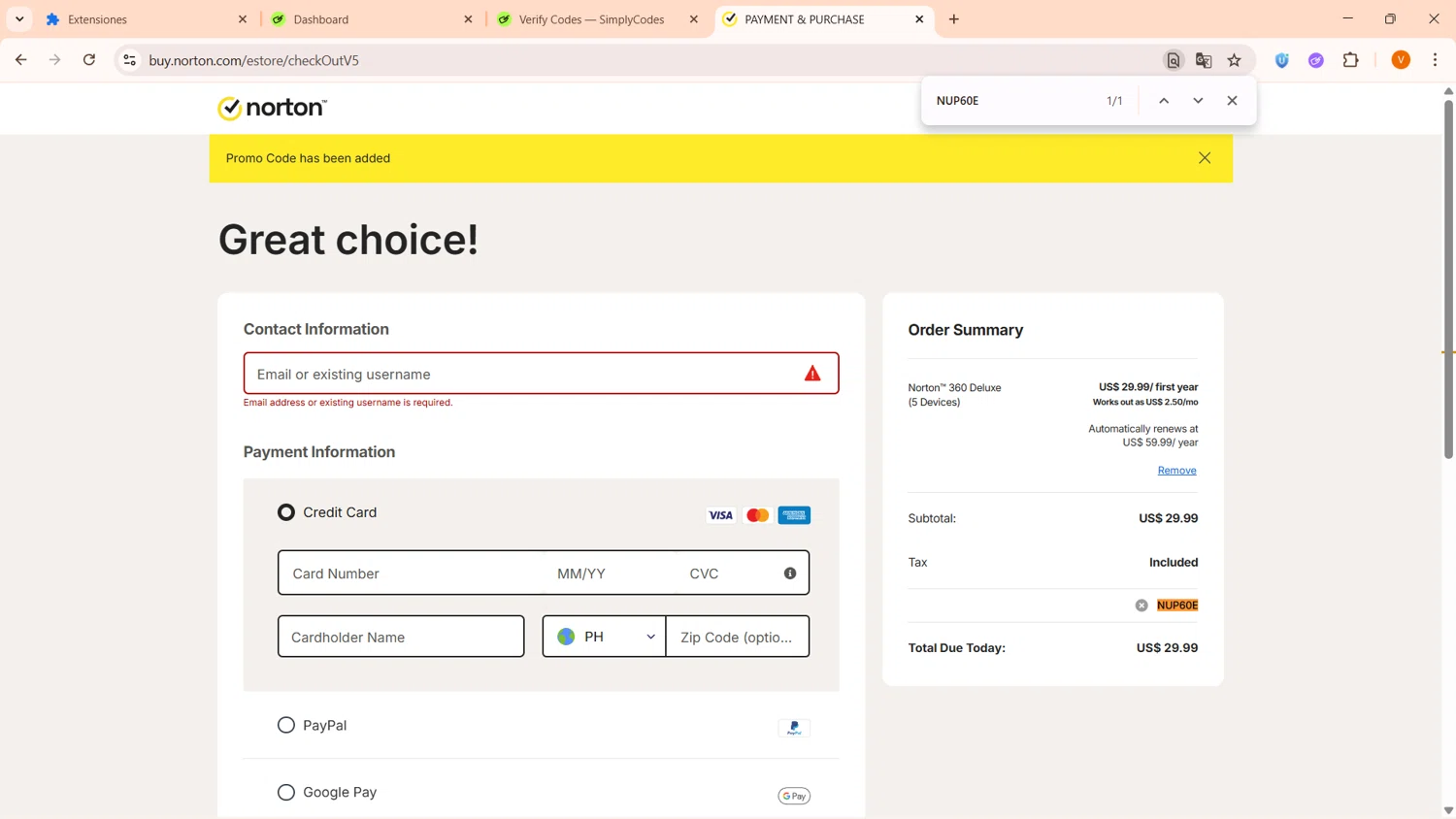Screen dimensions: 1456x819
Task: Open the tab search dropdown arrow
Action: click(x=19, y=19)
